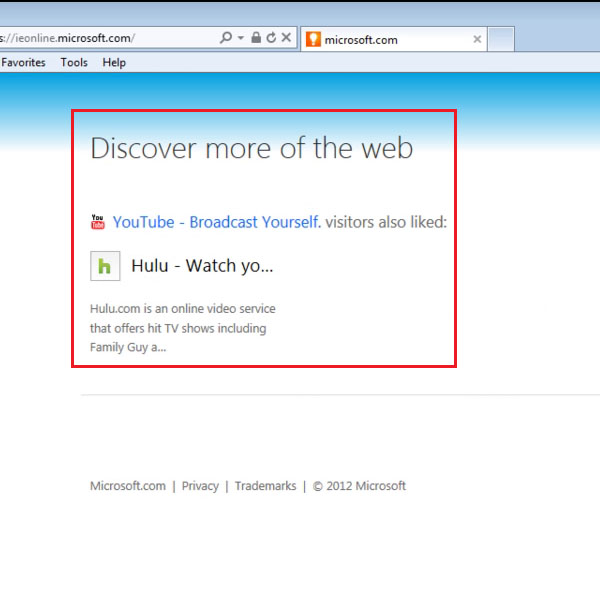600x600 pixels.
Task: Click the security lock icon
Action: tap(256, 38)
